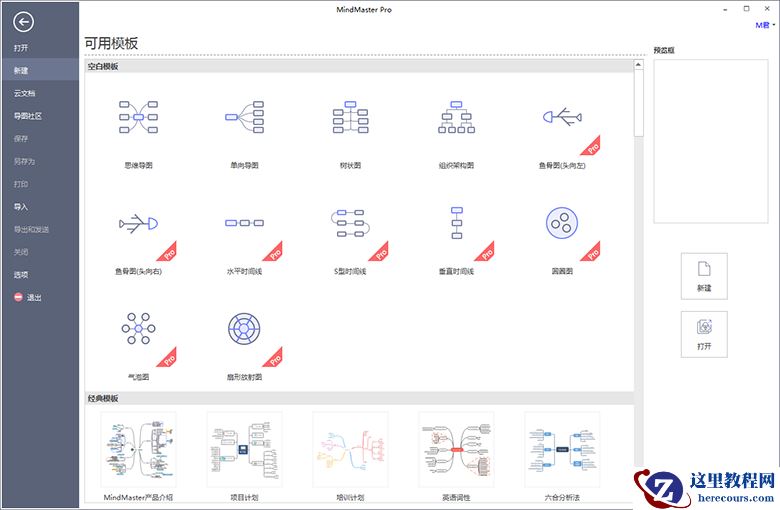Choose the 鱼骨图(头向左) template
Image resolution: width=780 pixels, height=510 pixels.
pyautogui.click(x=562, y=117)
